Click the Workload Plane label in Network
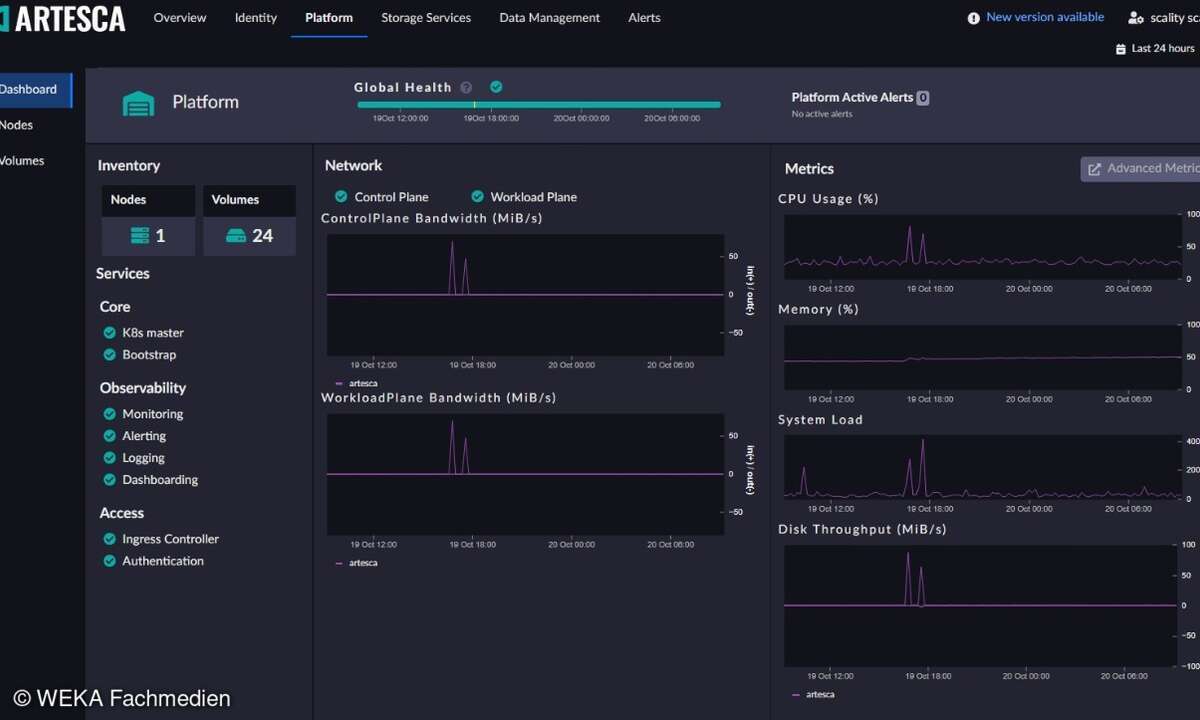Screen dimensions: 1200x720 (x=533, y=197)
